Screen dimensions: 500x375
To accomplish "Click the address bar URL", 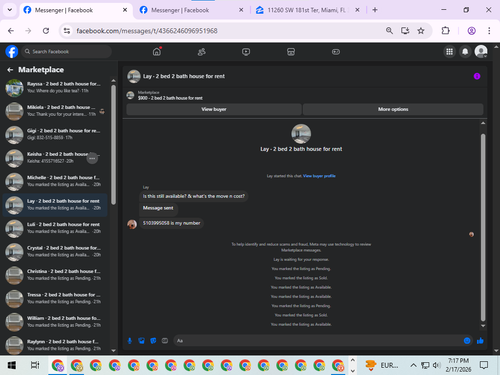I will [147, 31].
